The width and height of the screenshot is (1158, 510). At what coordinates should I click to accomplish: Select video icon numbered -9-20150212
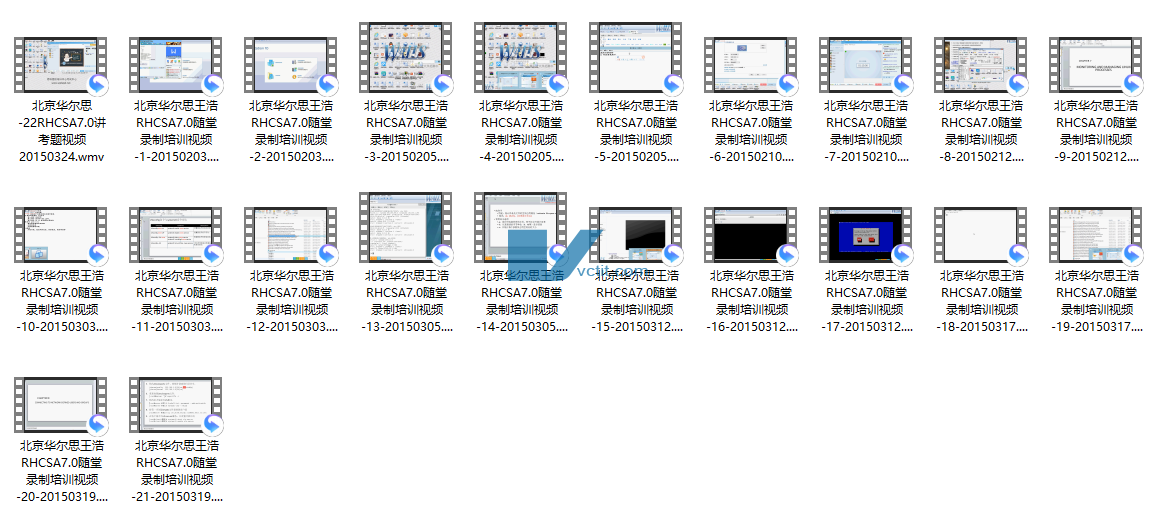(x=1096, y=66)
